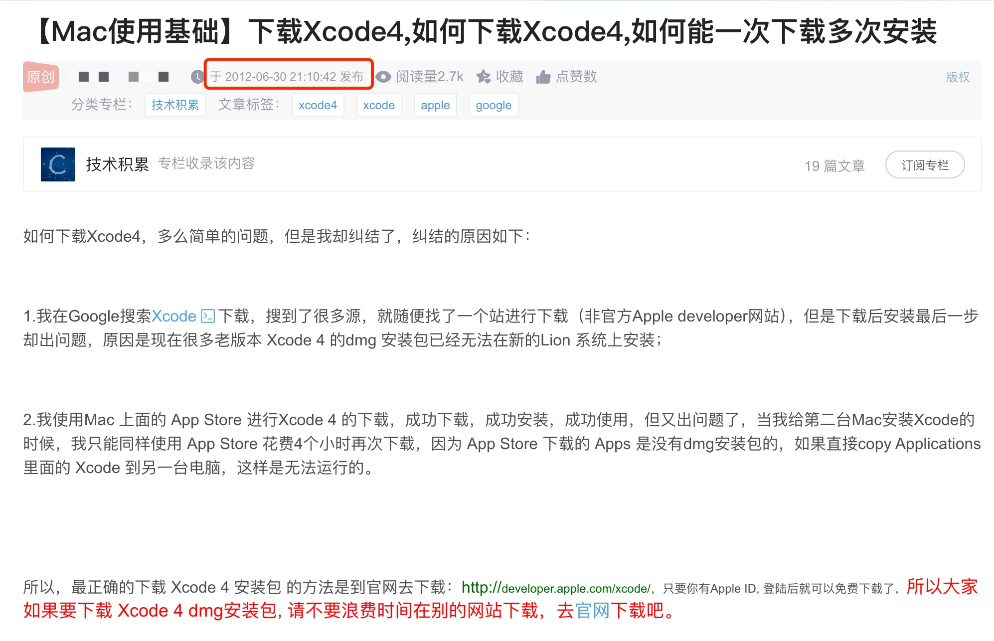This screenshot has width=994, height=641.
Task: Click the thumbs-up 点赞数 icon
Action: point(543,76)
